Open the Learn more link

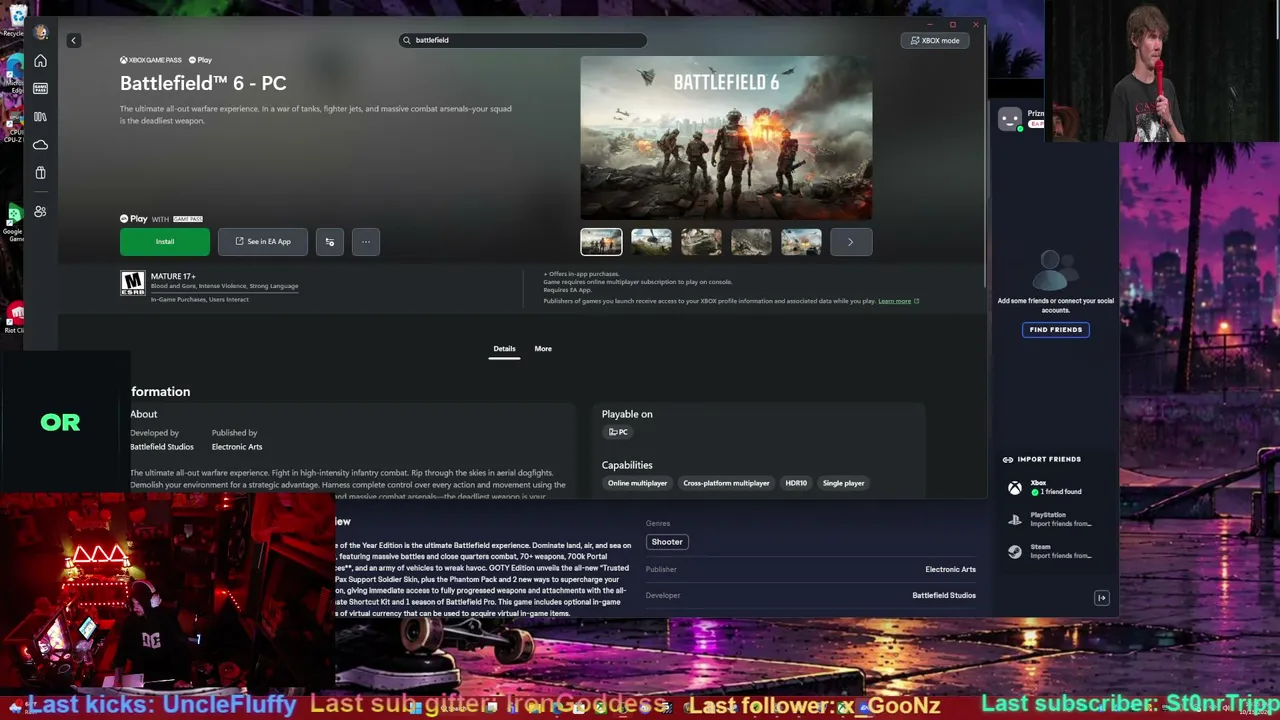pyautogui.click(x=898, y=301)
